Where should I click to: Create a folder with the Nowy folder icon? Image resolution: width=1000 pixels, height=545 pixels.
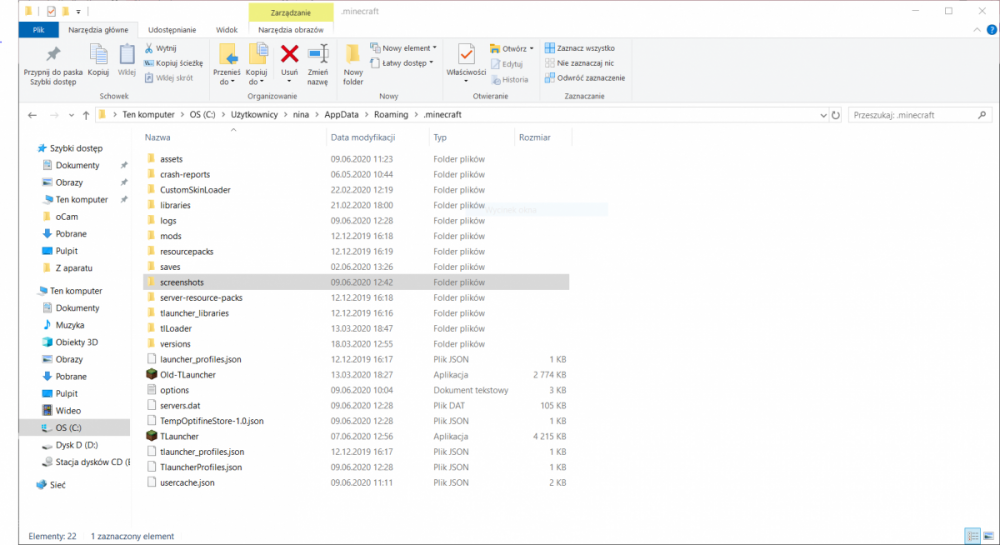[x=353, y=56]
